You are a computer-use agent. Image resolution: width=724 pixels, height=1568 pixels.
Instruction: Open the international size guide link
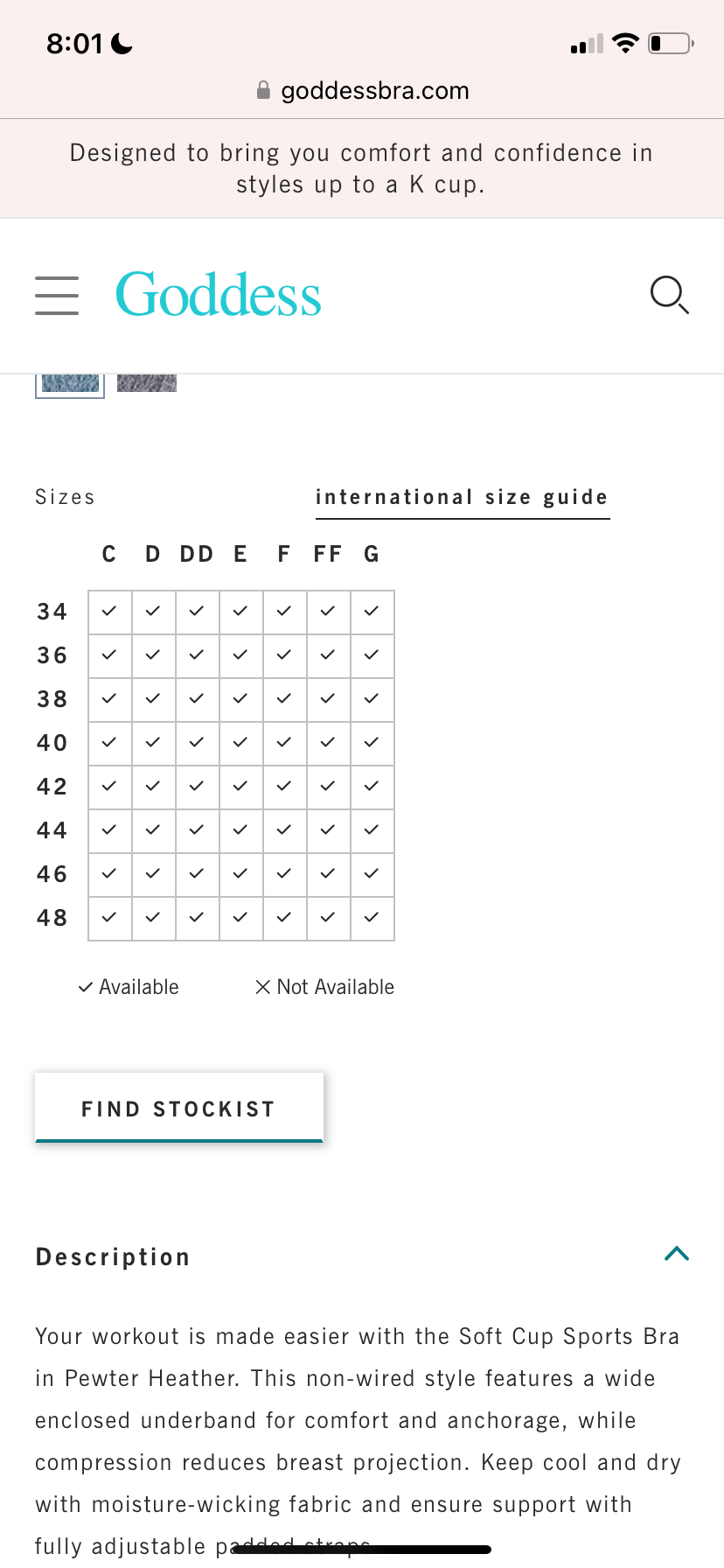(463, 498)
